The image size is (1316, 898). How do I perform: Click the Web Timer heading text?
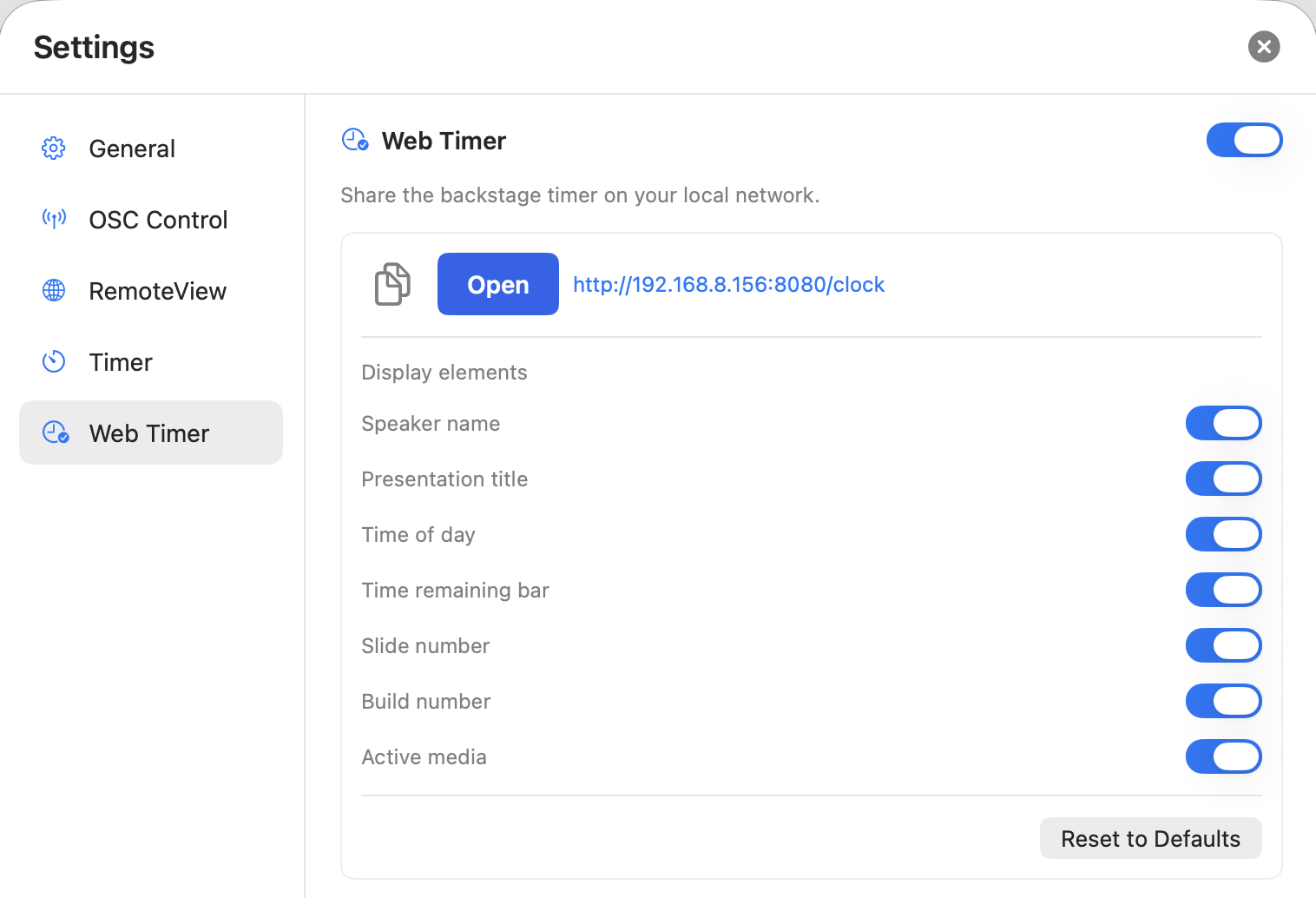(x=444, y=141)
